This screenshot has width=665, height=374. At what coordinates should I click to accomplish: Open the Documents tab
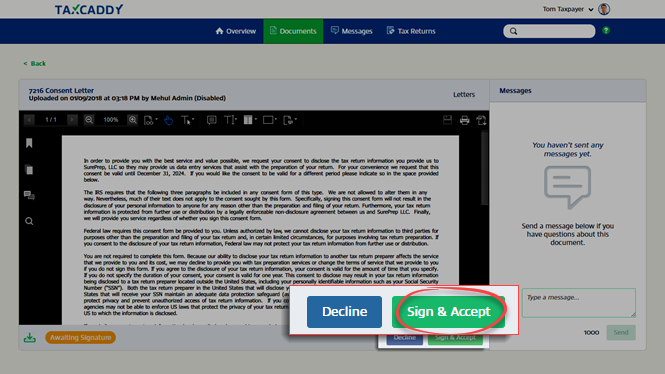pyautogui.click(x=293, y=31)
